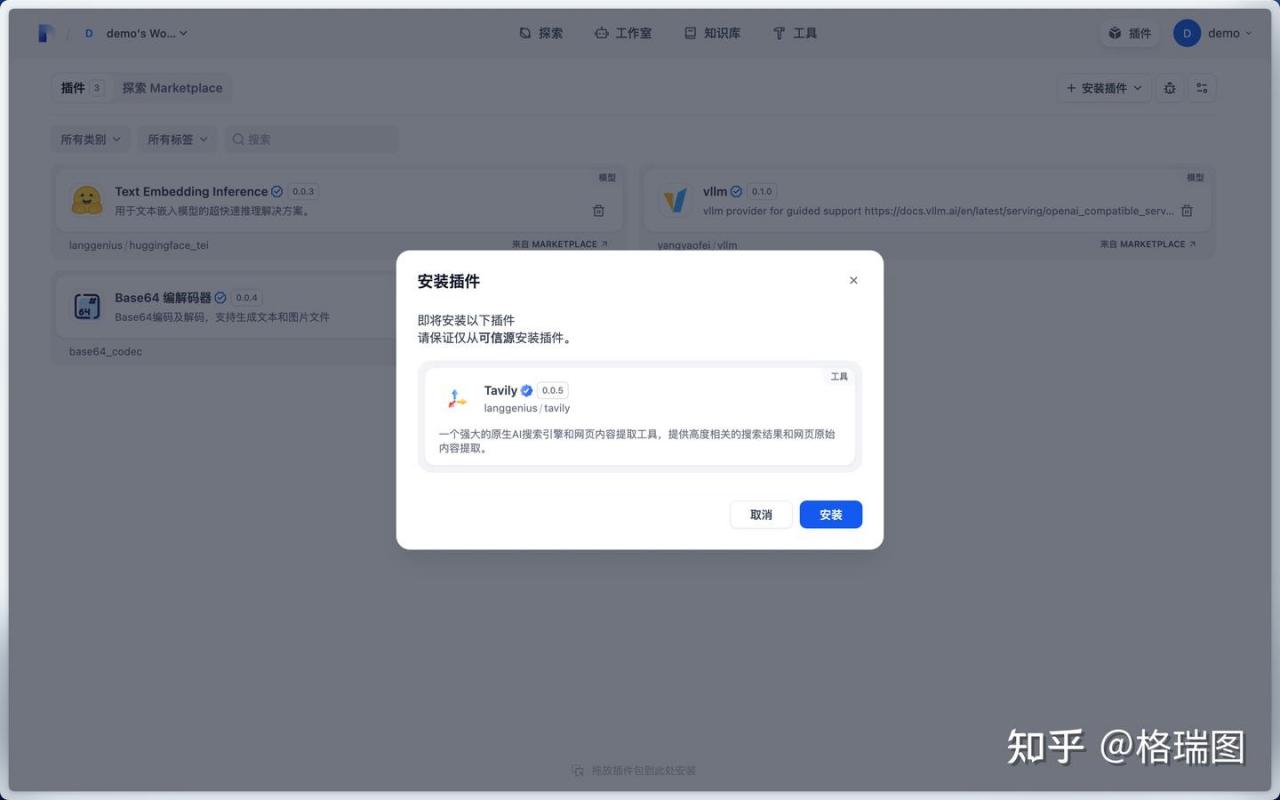Click the 工具 tag on Tavily card

tap(839, 377)
